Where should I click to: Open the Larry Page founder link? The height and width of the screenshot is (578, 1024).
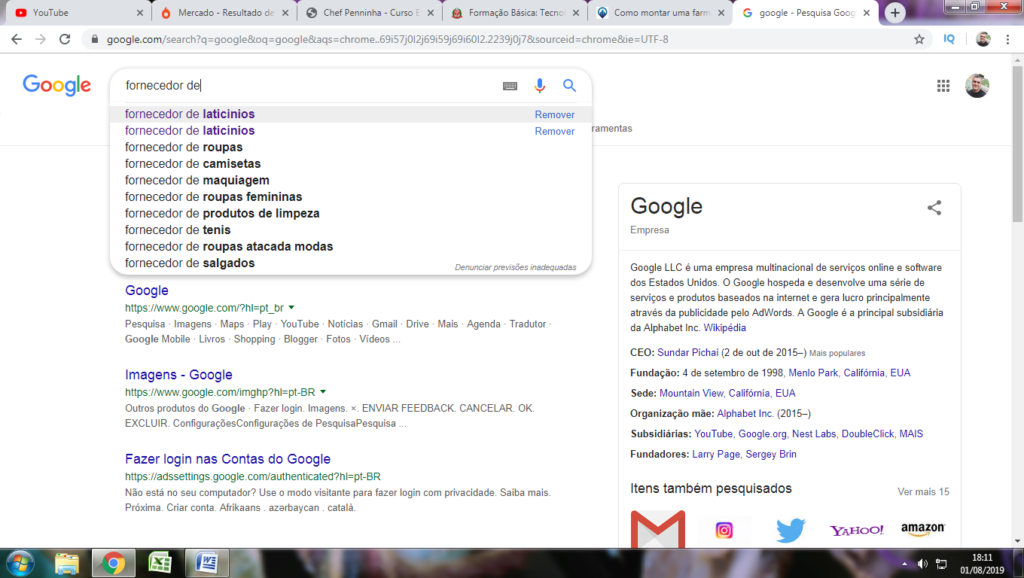(716, 454)
